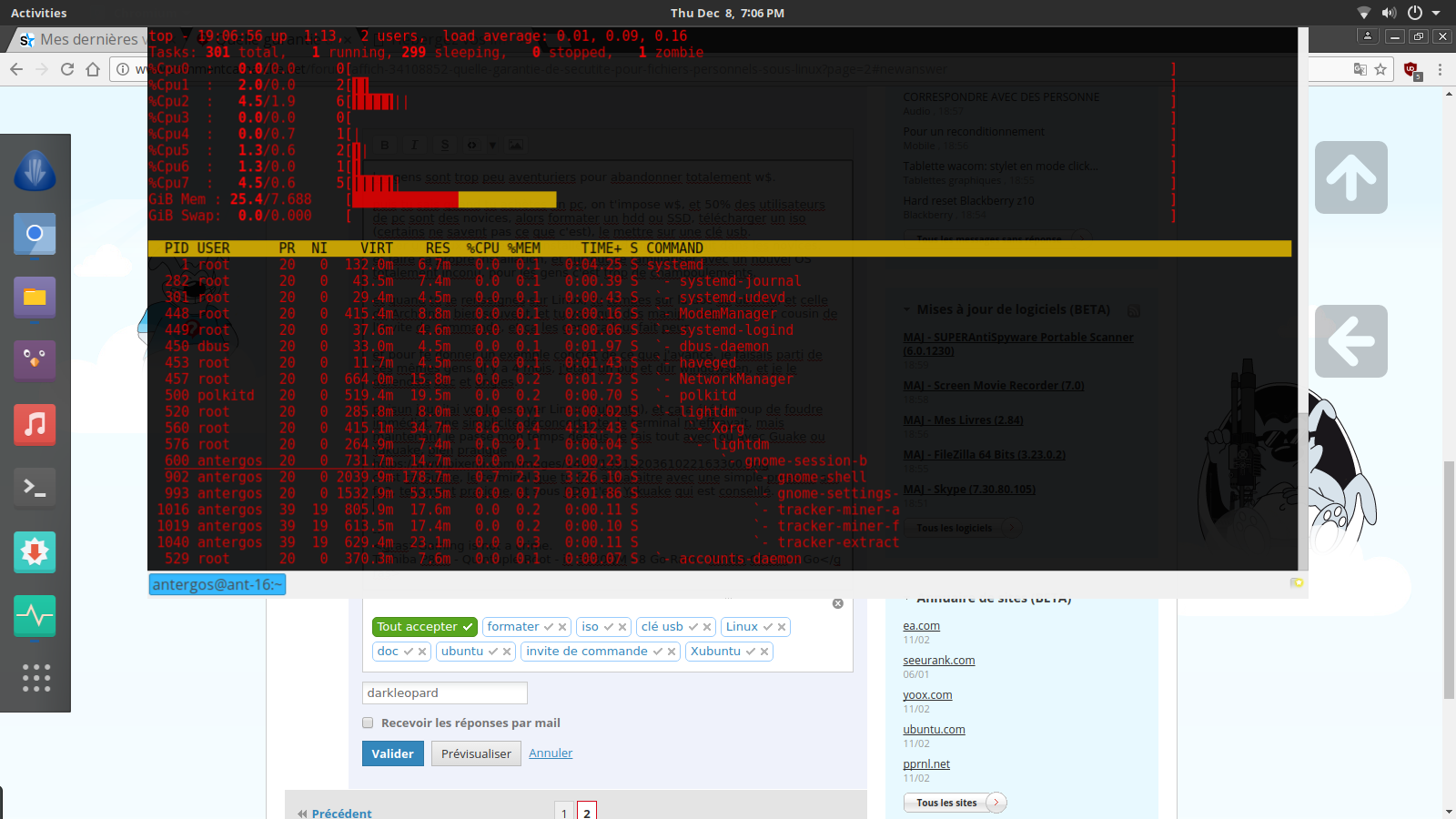The height and width of the screenshot is (819, 1456).
Task: Click the uBlock Origin extension icon
Action: point(1411,70)
